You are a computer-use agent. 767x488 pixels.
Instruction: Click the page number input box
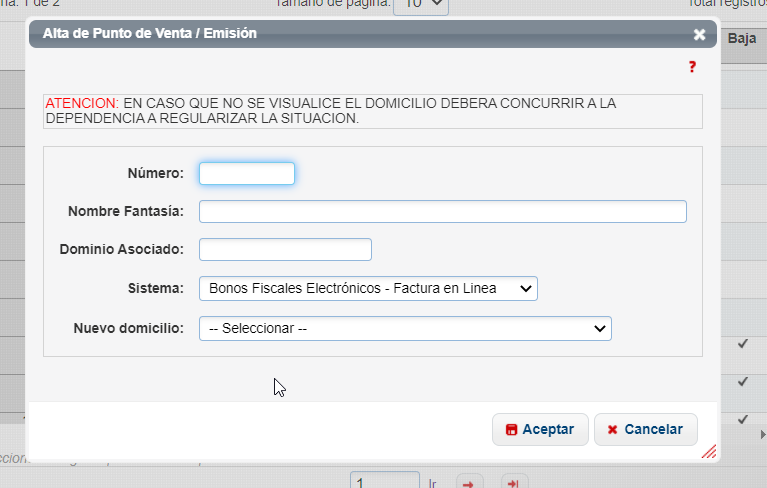click(385, 482)
